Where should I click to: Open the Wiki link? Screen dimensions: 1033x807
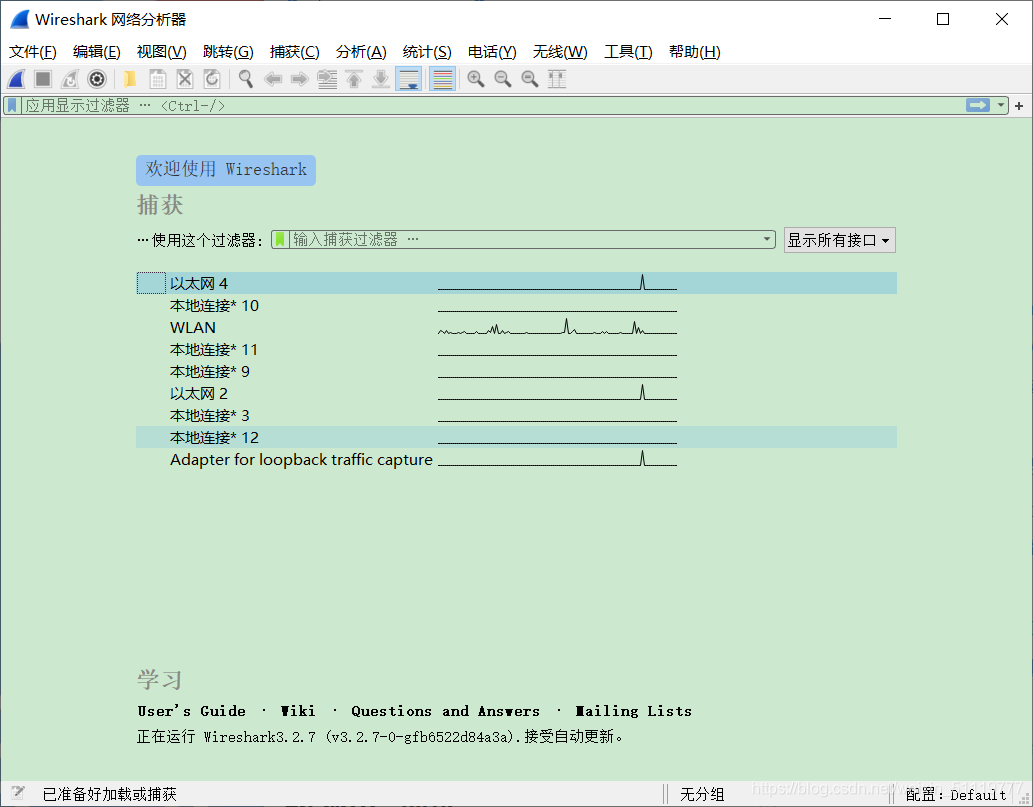click(x=298, y=711)
